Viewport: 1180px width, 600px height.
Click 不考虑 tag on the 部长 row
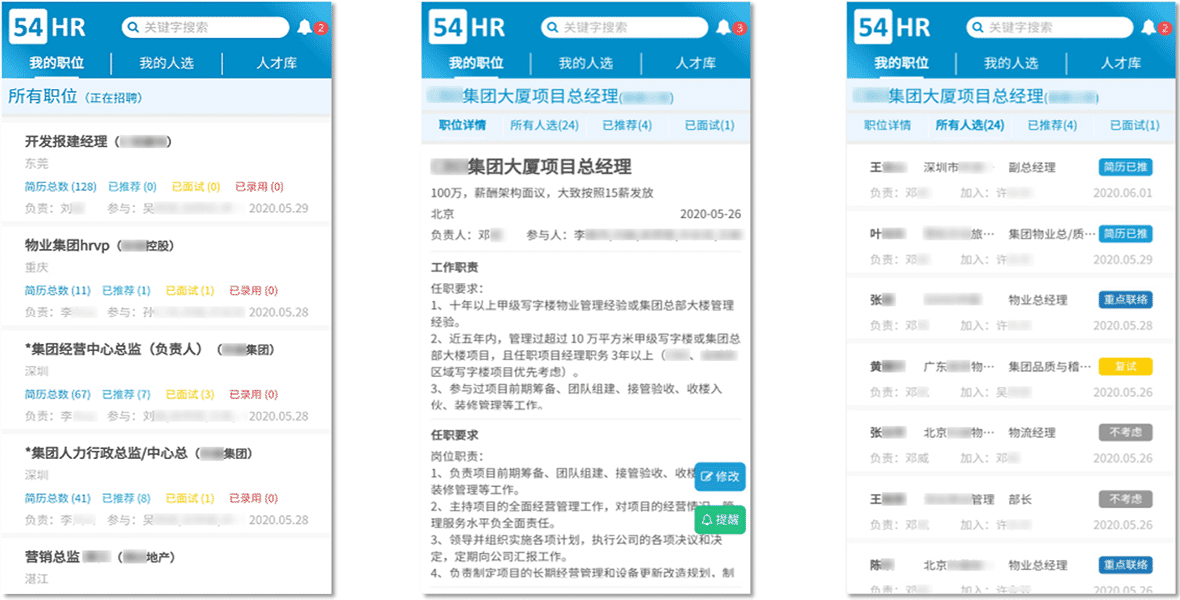pos(1125,498)
